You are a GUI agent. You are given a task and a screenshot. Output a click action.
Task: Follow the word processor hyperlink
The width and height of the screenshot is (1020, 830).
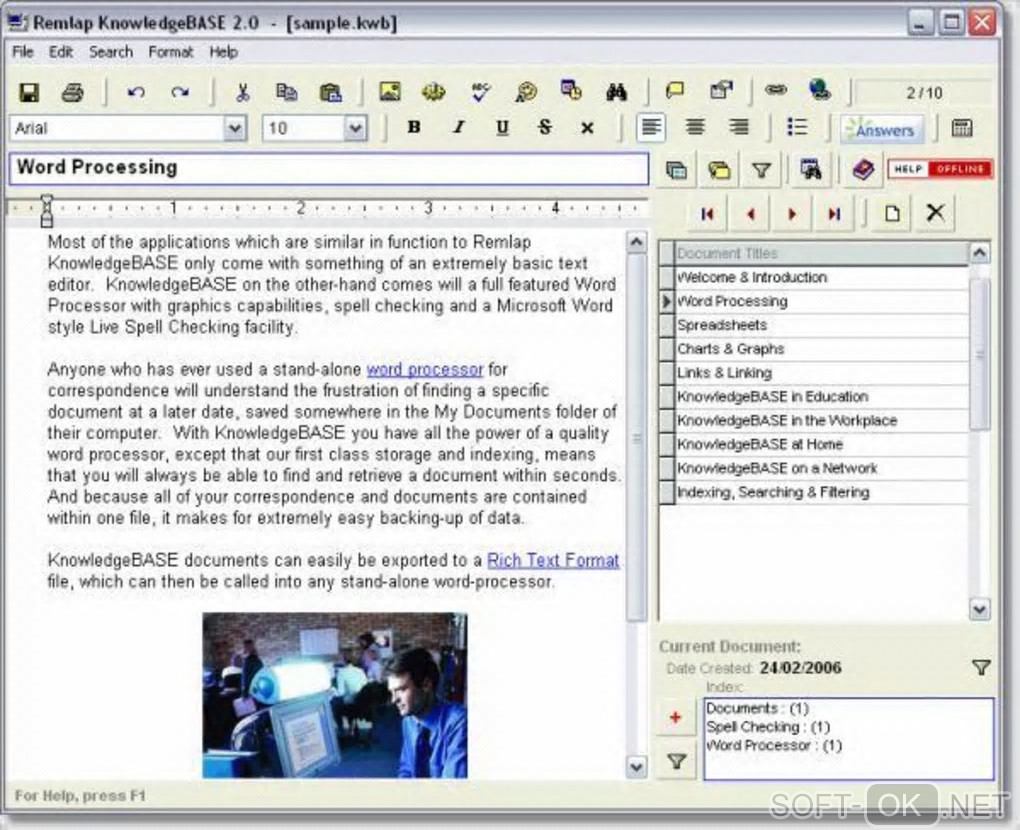[x=425, y=369]
